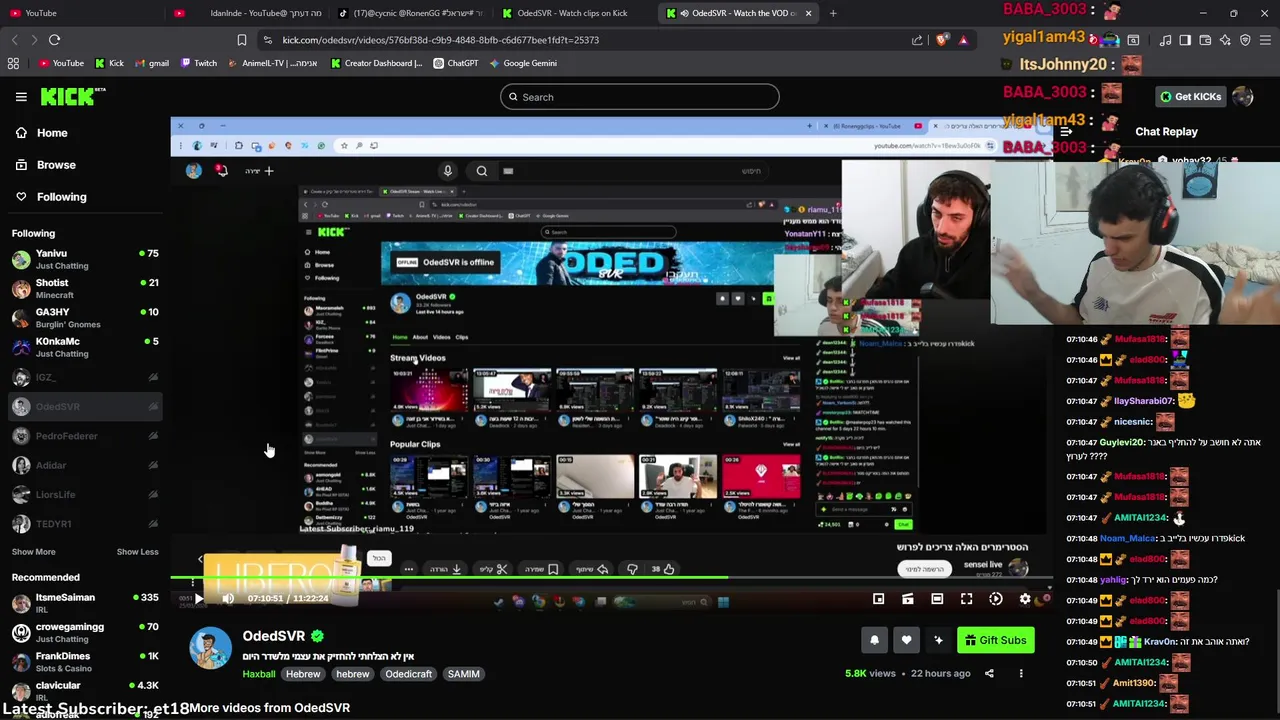Open the browser main menu

[x=1265, y=40]
